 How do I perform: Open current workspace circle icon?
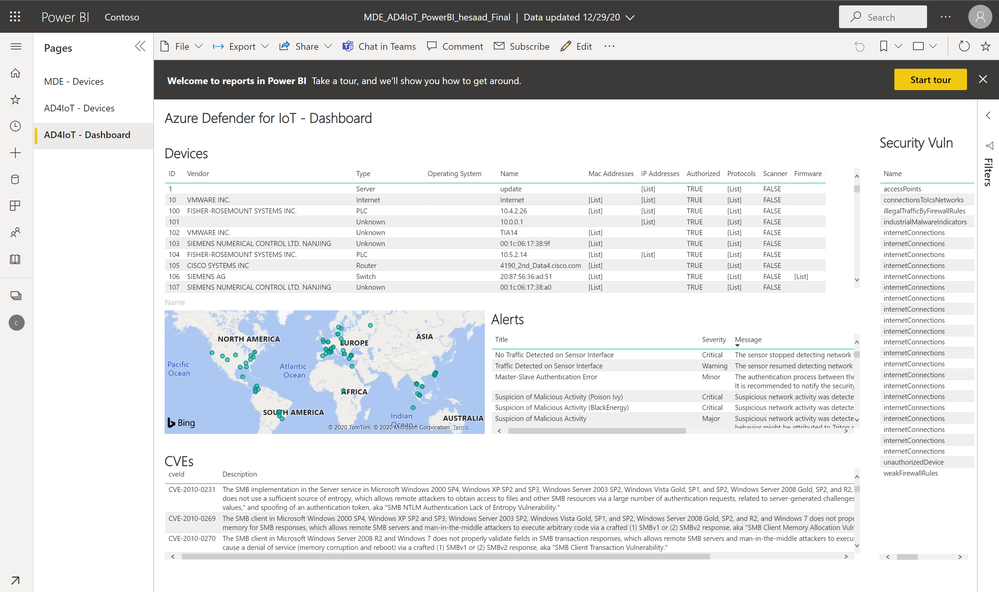click(x=17, y=323)
